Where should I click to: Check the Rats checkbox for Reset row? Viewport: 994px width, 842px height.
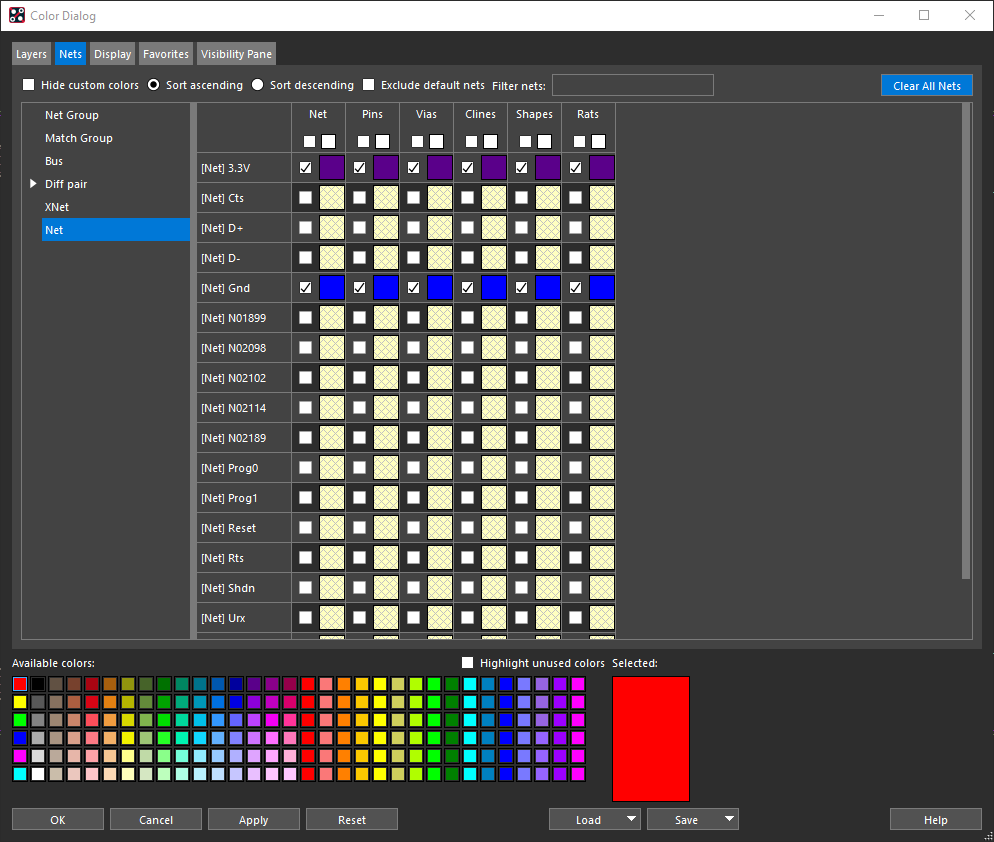pos(575,527)
